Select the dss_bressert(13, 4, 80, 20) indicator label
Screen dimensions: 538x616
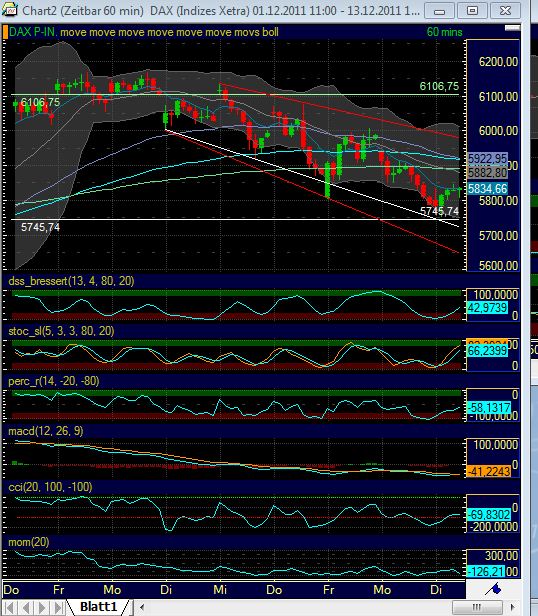pos(71,281)
